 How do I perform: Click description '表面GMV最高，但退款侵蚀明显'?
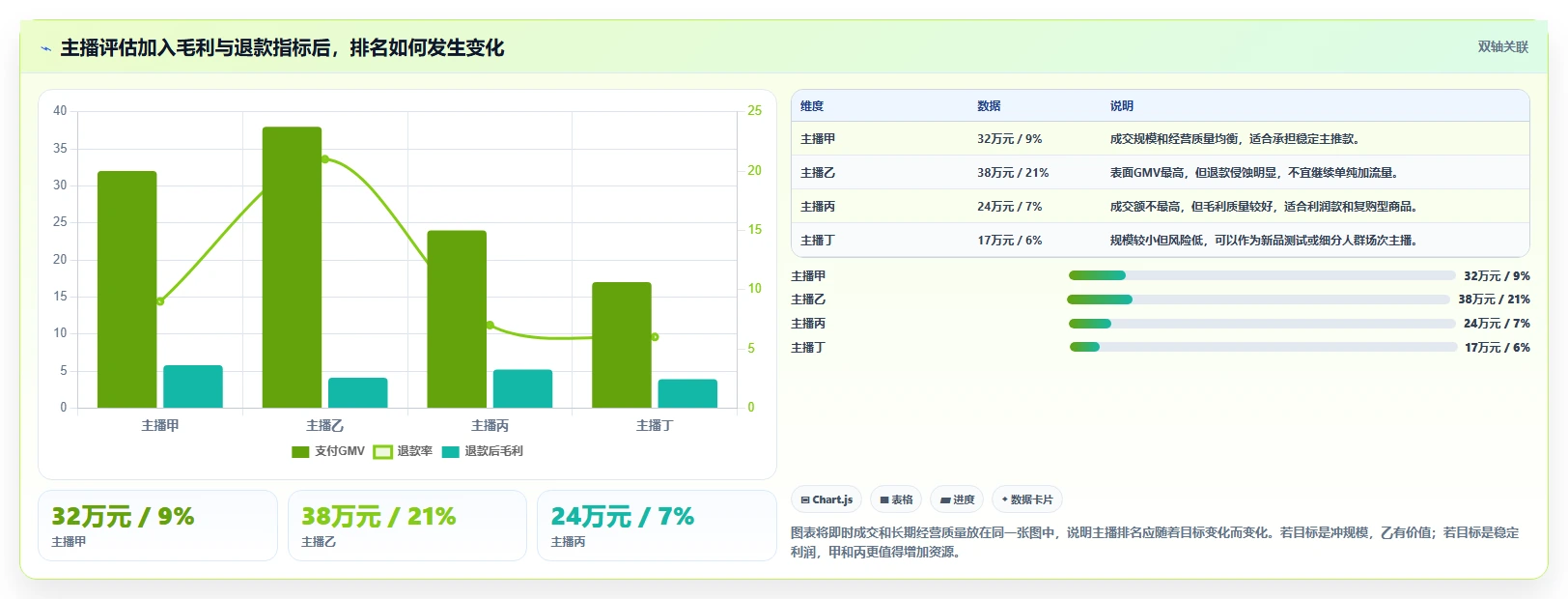1193,173
